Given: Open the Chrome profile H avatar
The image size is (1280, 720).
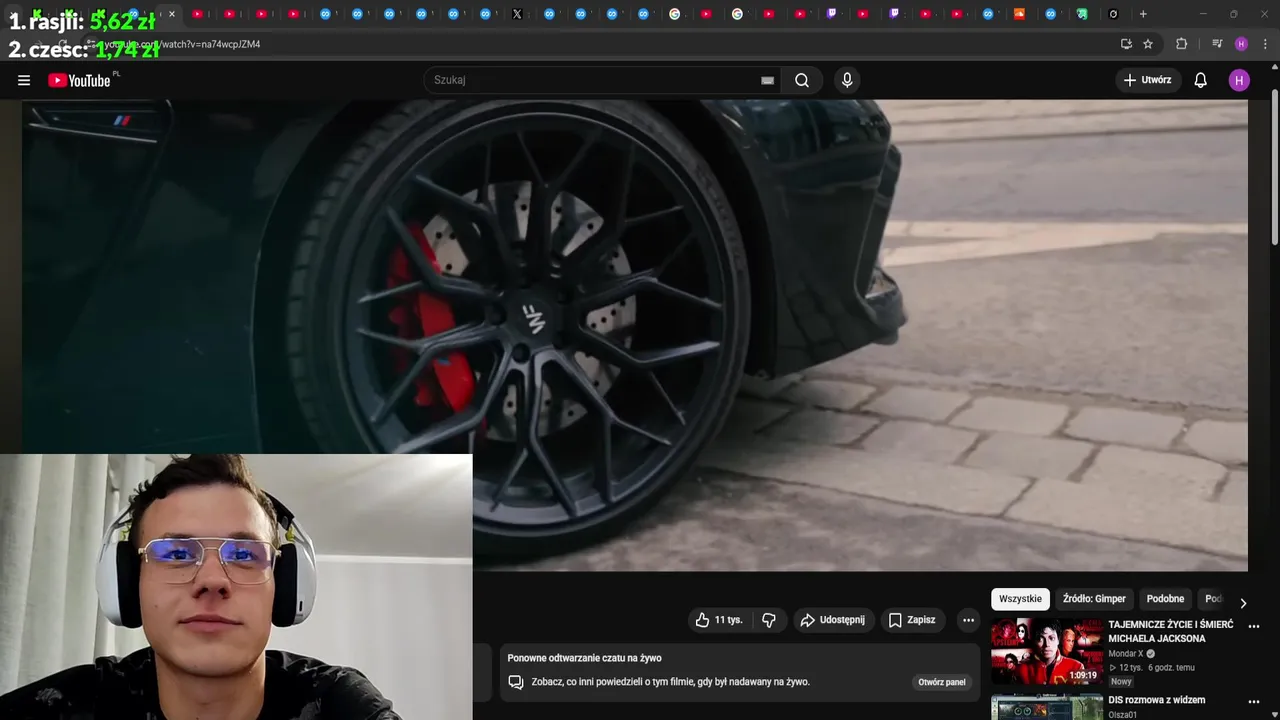Looking at the screenshot, I should coord(1241,44).
